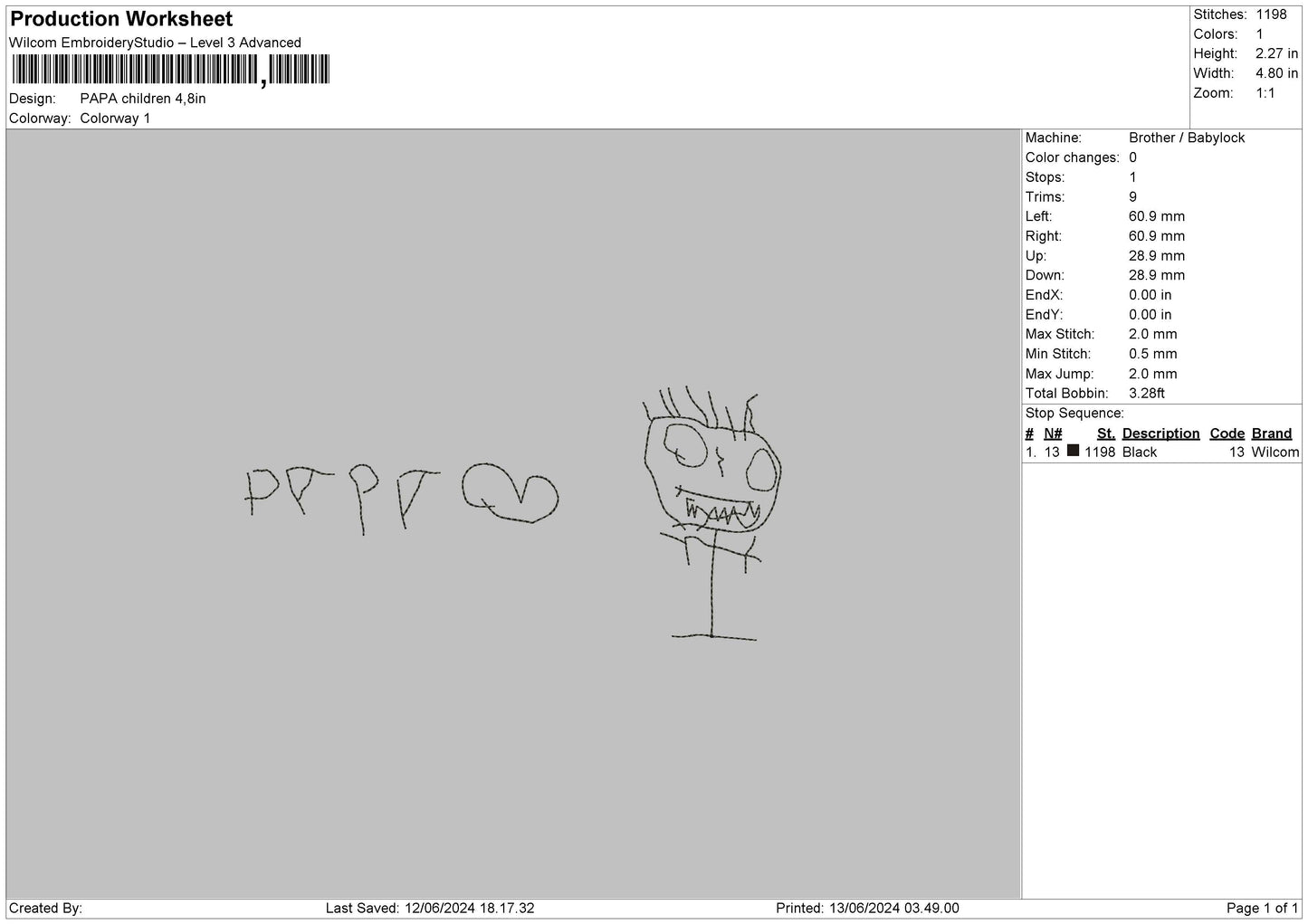This screenshot has width=1308, height=924.
Task: Click the Stop Sequence heading
Action: [1074, 414]
